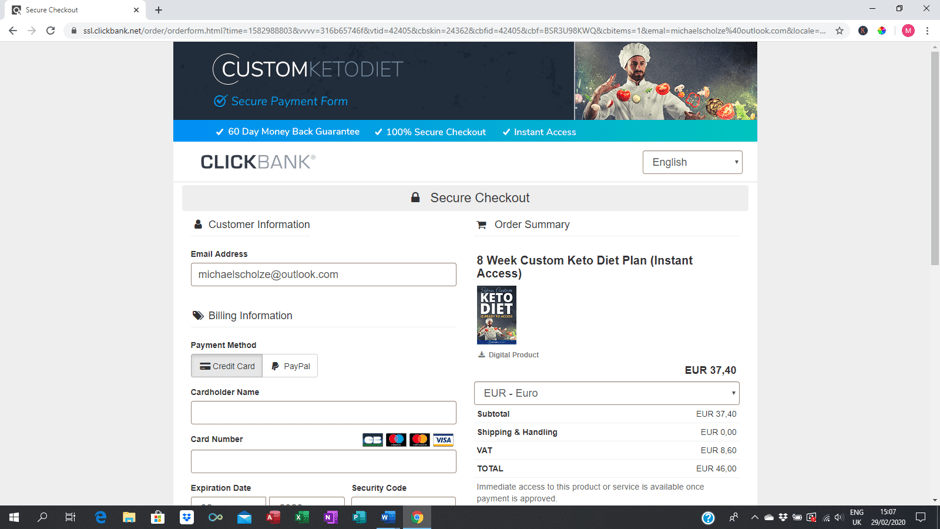Image resolution: width=940 pixels, height=529 pixels.
Task: Expand the EUR - Euro currency dropdown
Action: point(607,393)
